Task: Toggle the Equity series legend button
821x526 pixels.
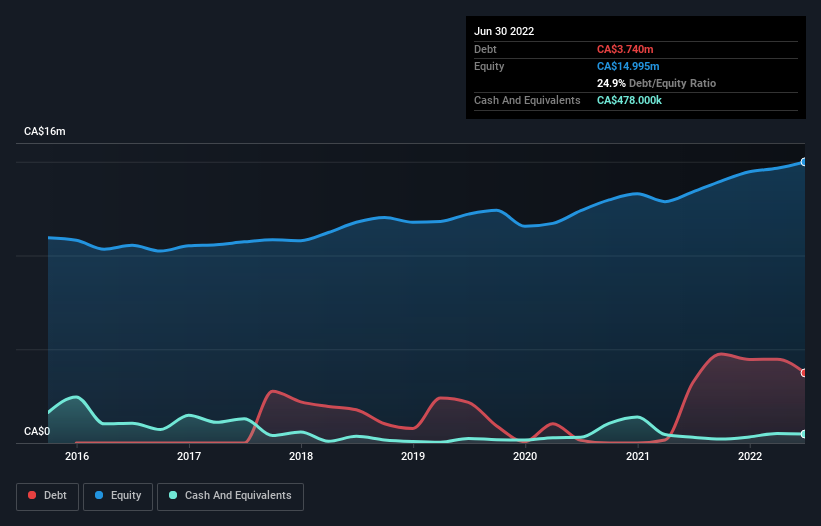Action: pyautogui.click(x=118, y=496)
